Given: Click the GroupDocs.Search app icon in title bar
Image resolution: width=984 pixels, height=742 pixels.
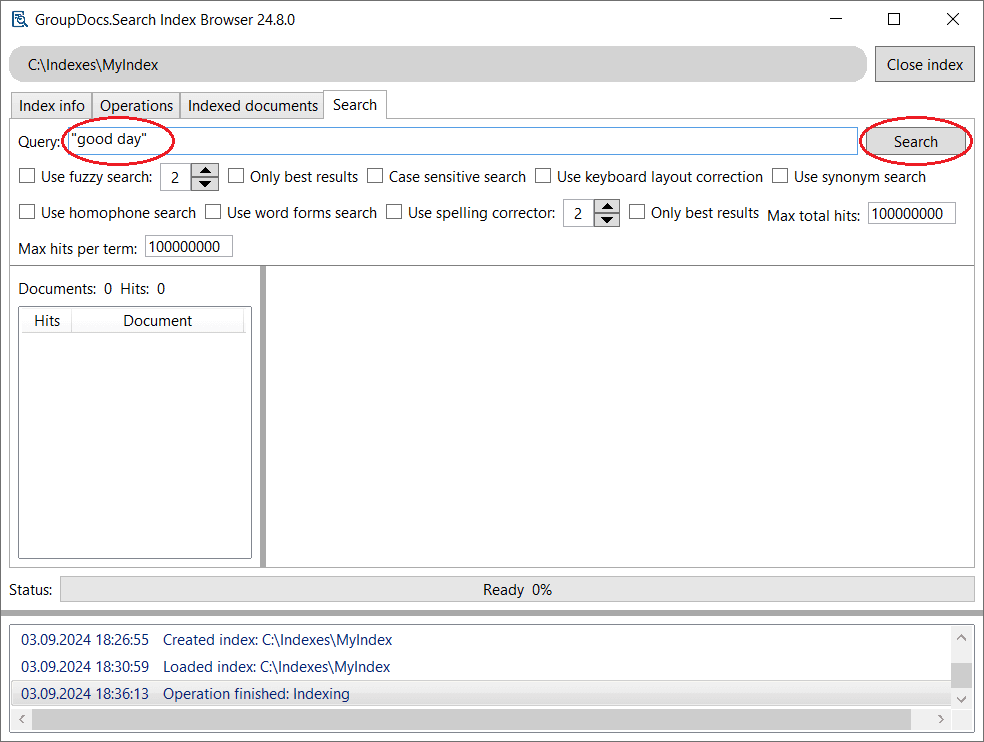Looking at the screenshot, I should point(20,19).
